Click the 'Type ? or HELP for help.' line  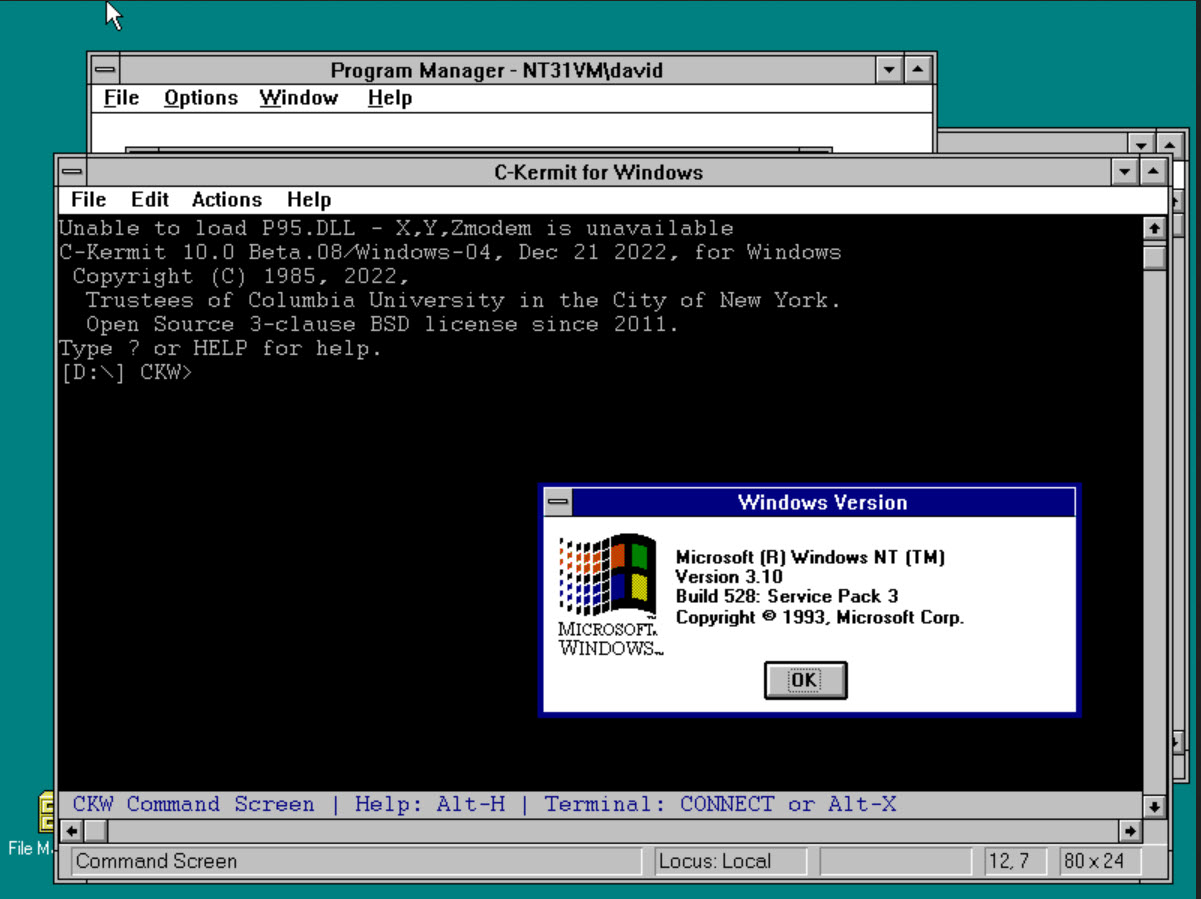click(x=221, y=349)
